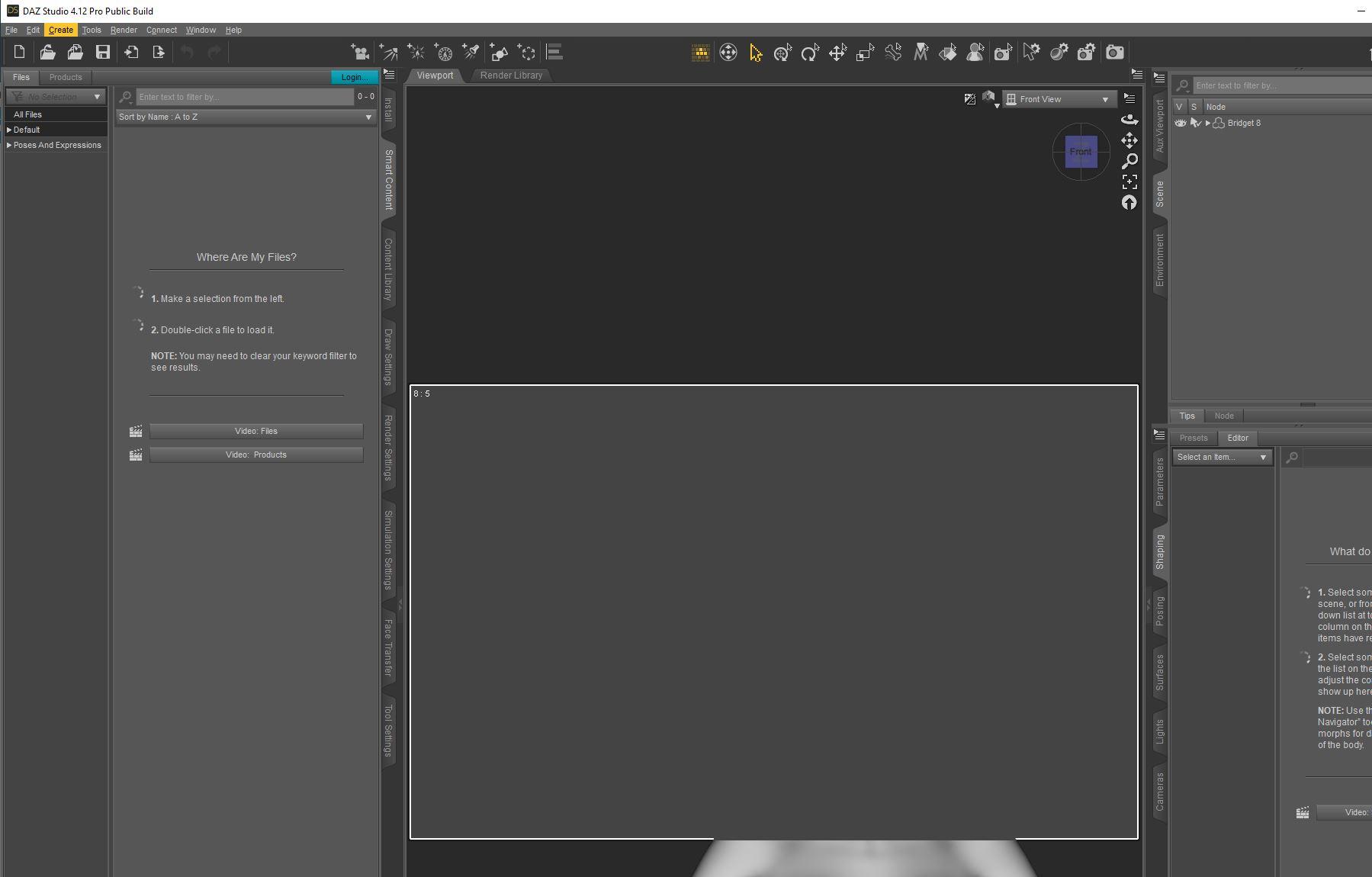
Task: Click the align bars toolbar icon
Action: click(x=554, y=52)
